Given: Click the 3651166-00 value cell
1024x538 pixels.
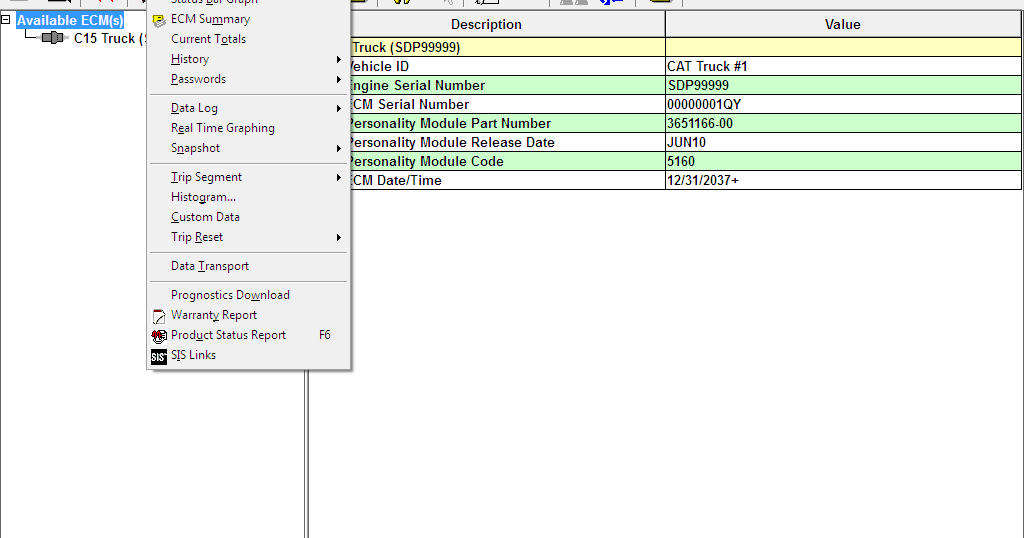Looking at the screenshot, I should click(843, 123).
